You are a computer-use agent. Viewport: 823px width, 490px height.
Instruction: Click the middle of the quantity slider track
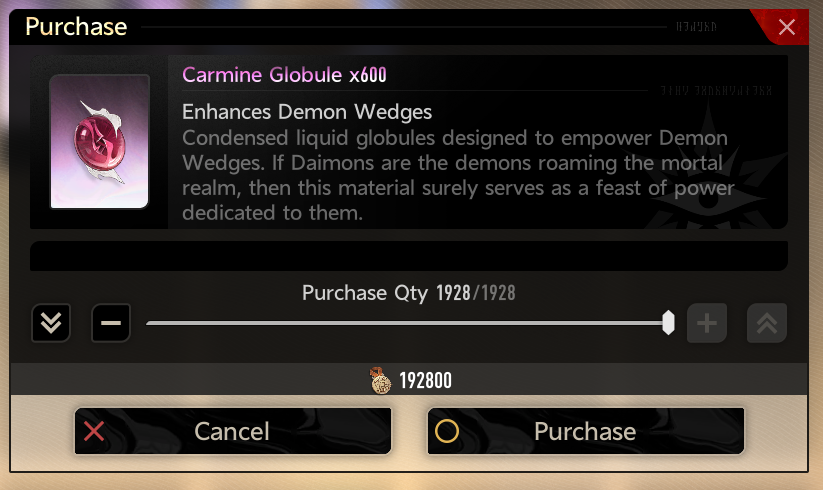[407, 323]
